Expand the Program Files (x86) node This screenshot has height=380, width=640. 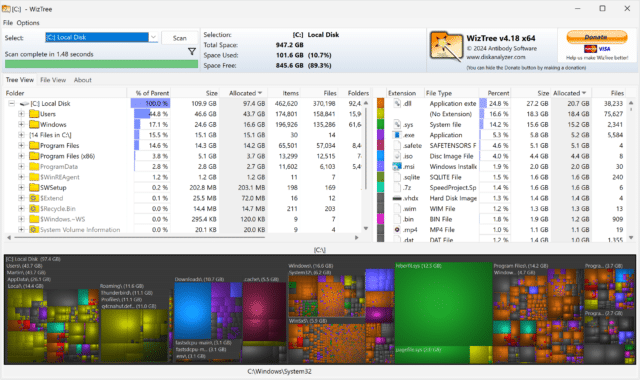coord(21,156)
